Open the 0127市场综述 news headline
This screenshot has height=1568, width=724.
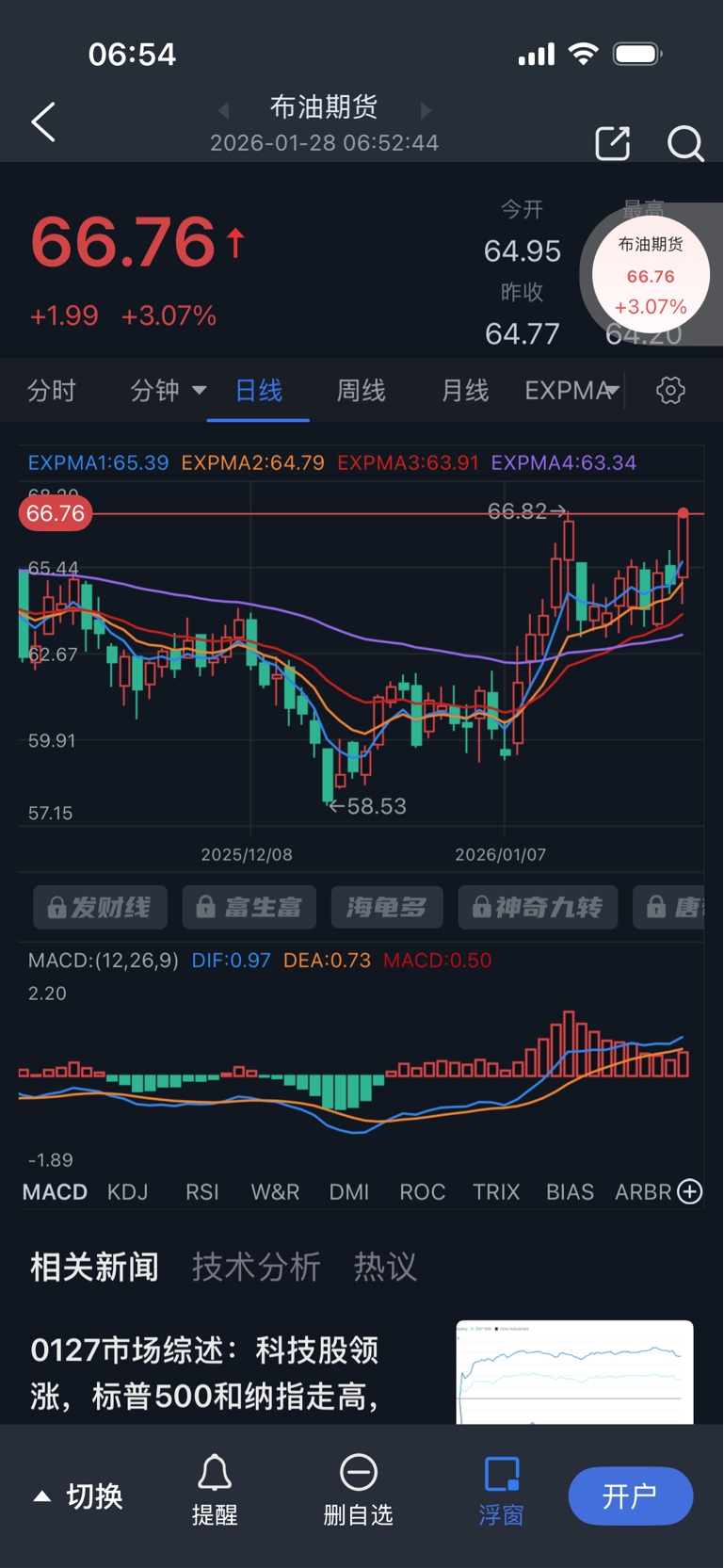pos(205,1373)
